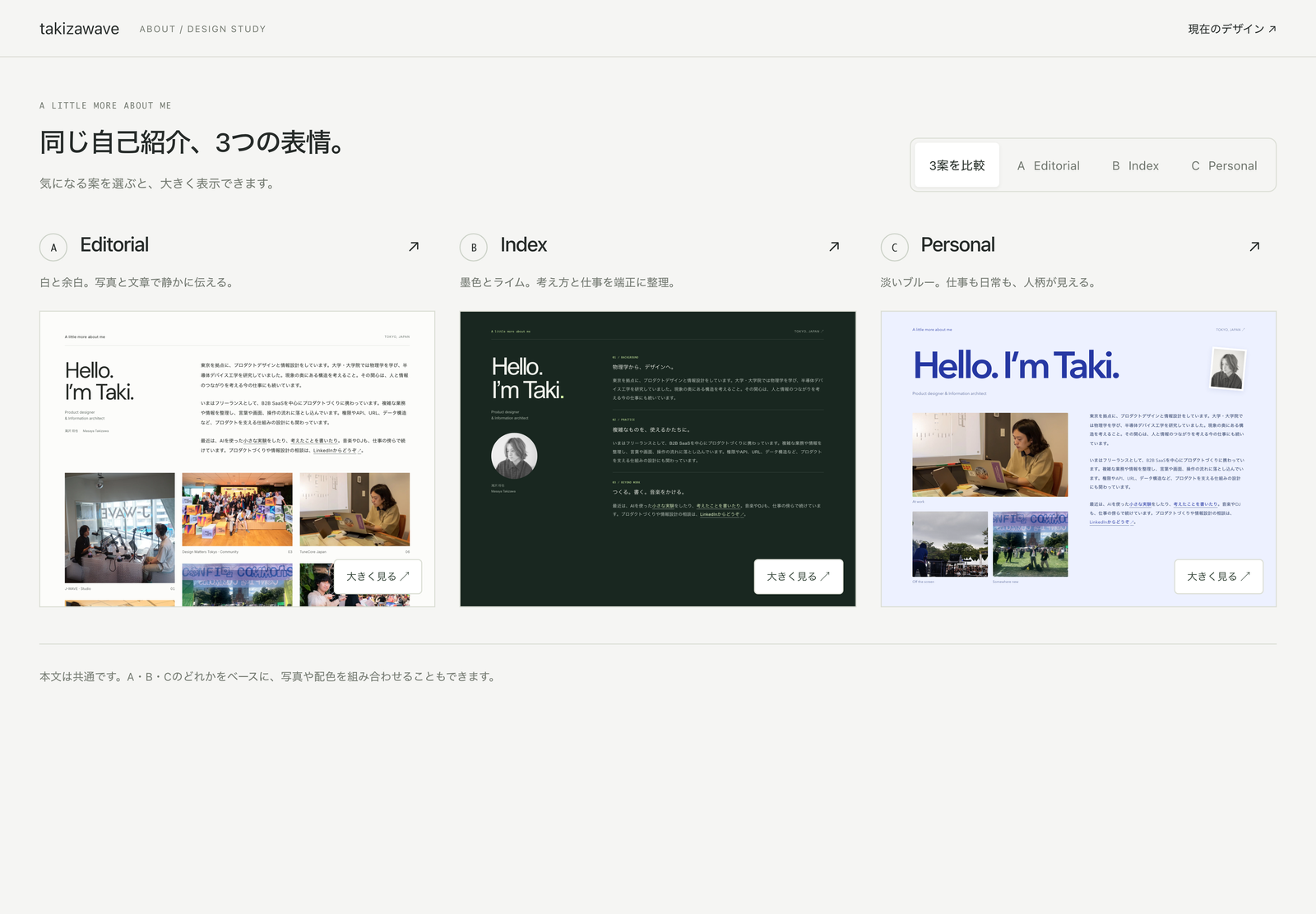1316x914 pixels.
Task: Open the Personal heading link
Action: pos(957,245)
